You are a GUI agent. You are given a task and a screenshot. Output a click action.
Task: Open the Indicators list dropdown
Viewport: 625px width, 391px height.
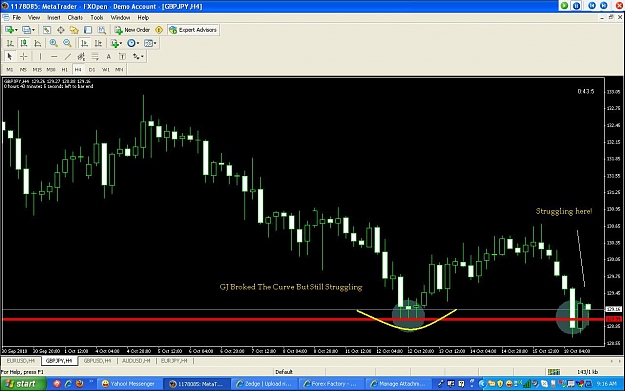(x=116, y=43)
